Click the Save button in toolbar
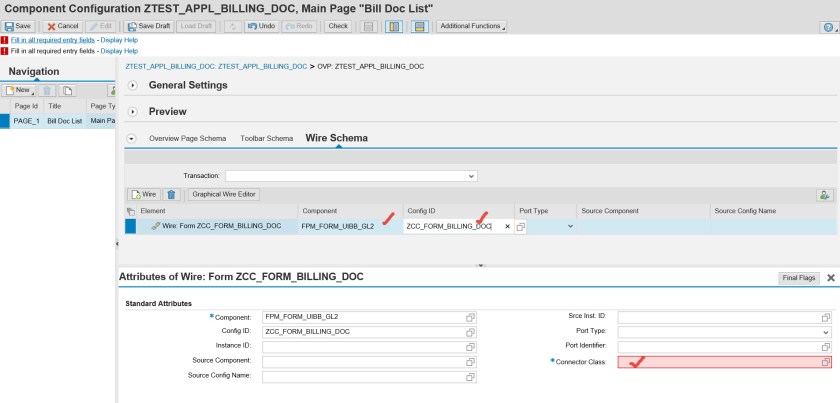This screenshot has width=840, height=403. 19,26
